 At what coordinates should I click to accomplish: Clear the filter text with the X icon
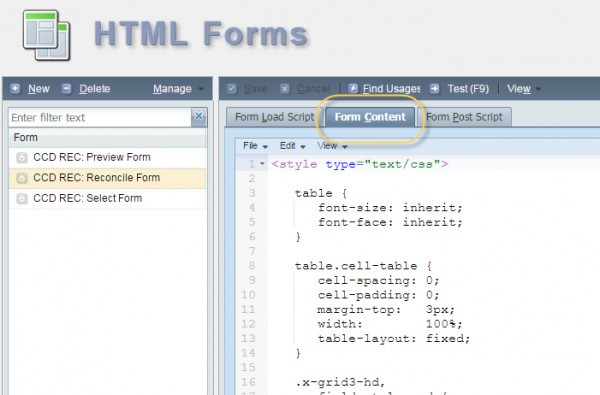click(x=199, y=117)
